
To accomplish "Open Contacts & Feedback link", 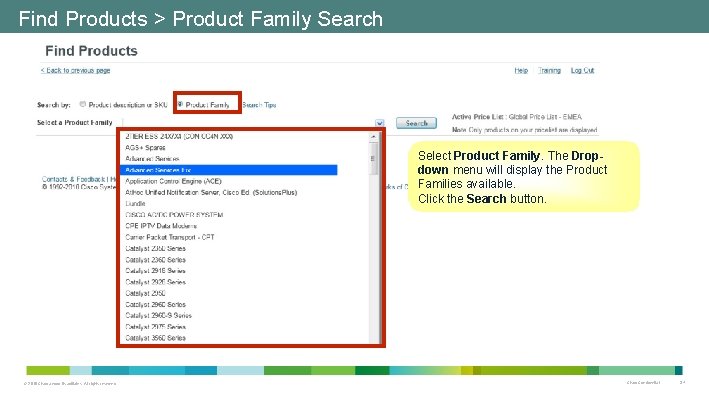I will pos(73,179).
